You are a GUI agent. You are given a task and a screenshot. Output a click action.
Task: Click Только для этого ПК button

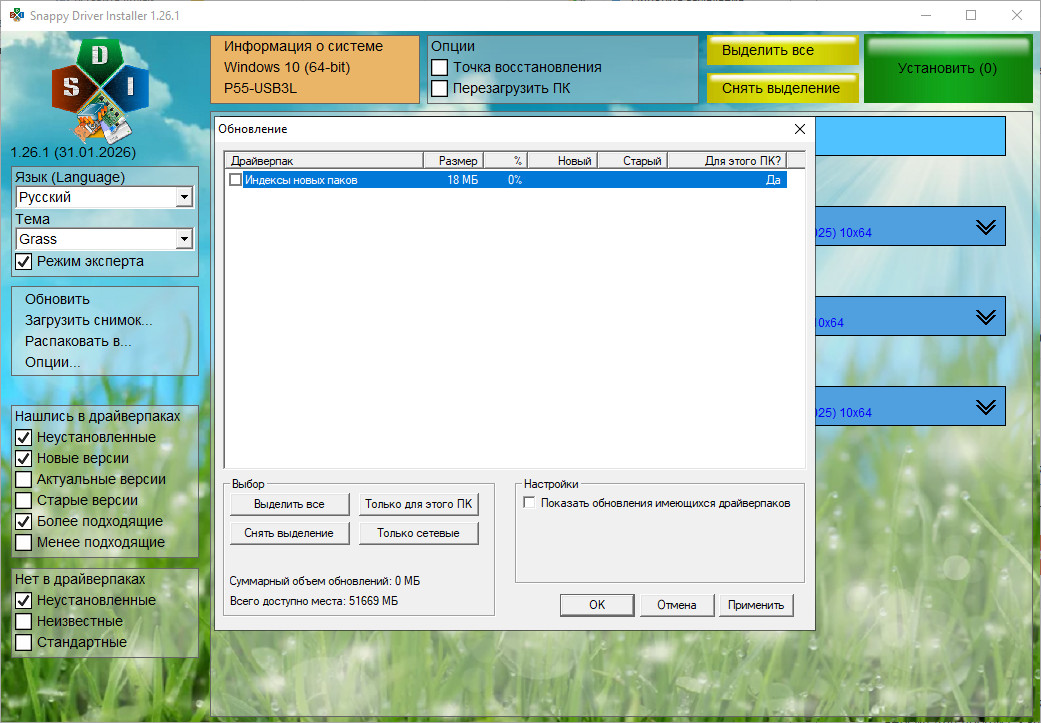[x=419, y=505]
